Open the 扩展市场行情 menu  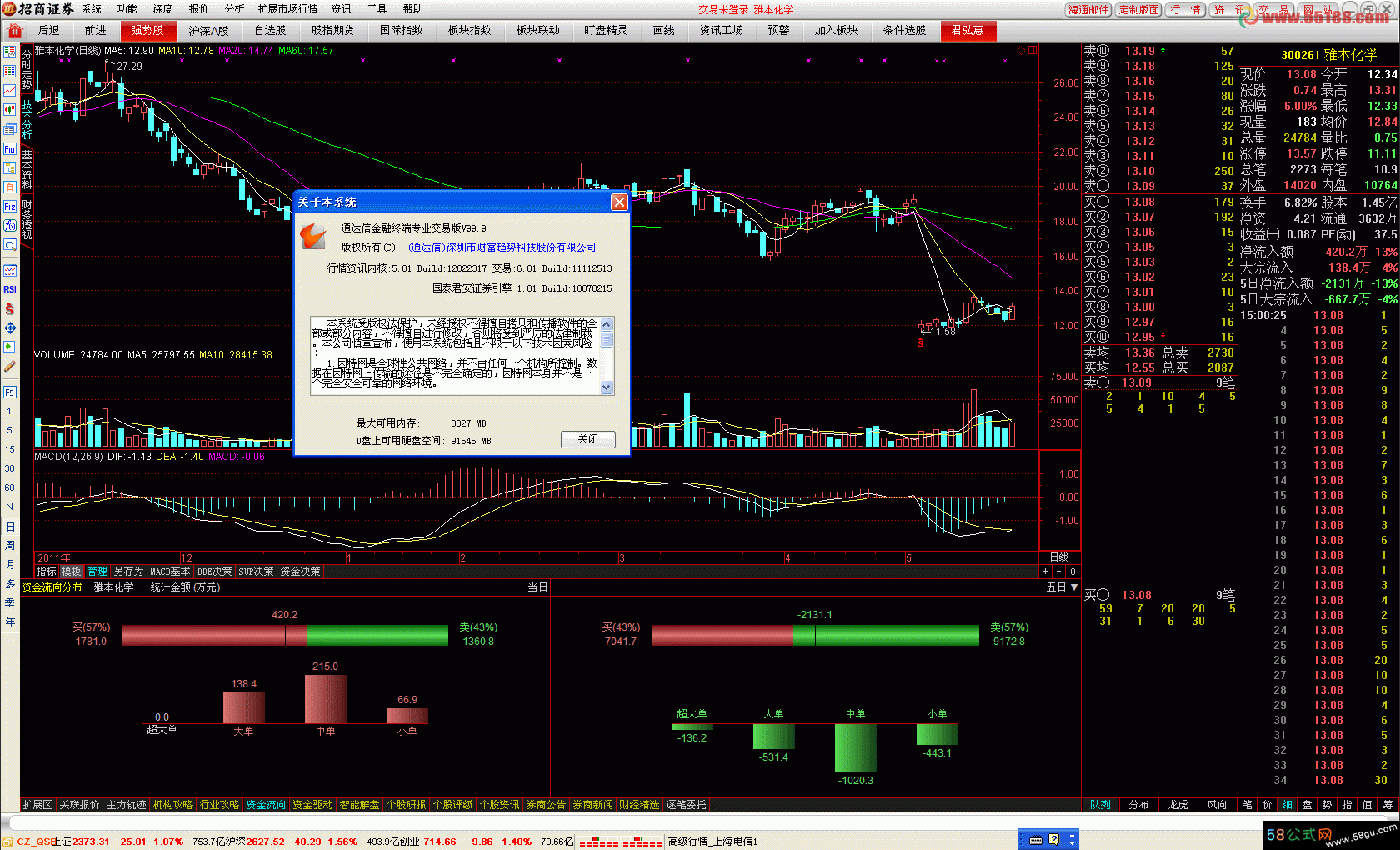coord(287,9)
